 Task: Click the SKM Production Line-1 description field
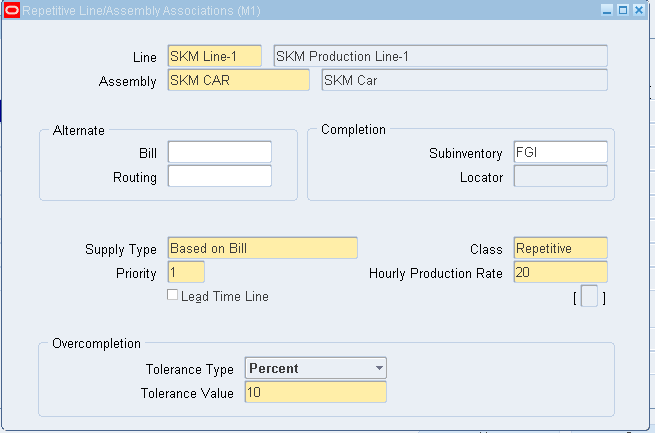tap(440, 56)
